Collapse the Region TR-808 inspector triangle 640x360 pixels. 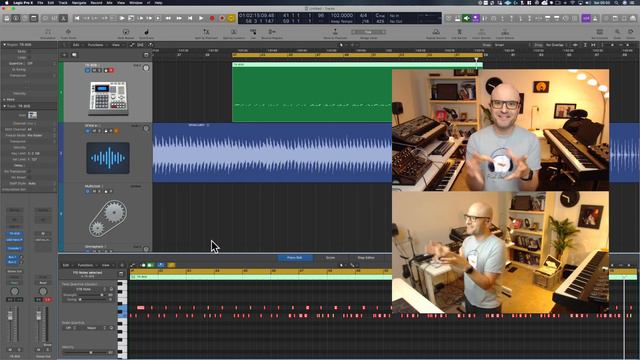[4, 44]
